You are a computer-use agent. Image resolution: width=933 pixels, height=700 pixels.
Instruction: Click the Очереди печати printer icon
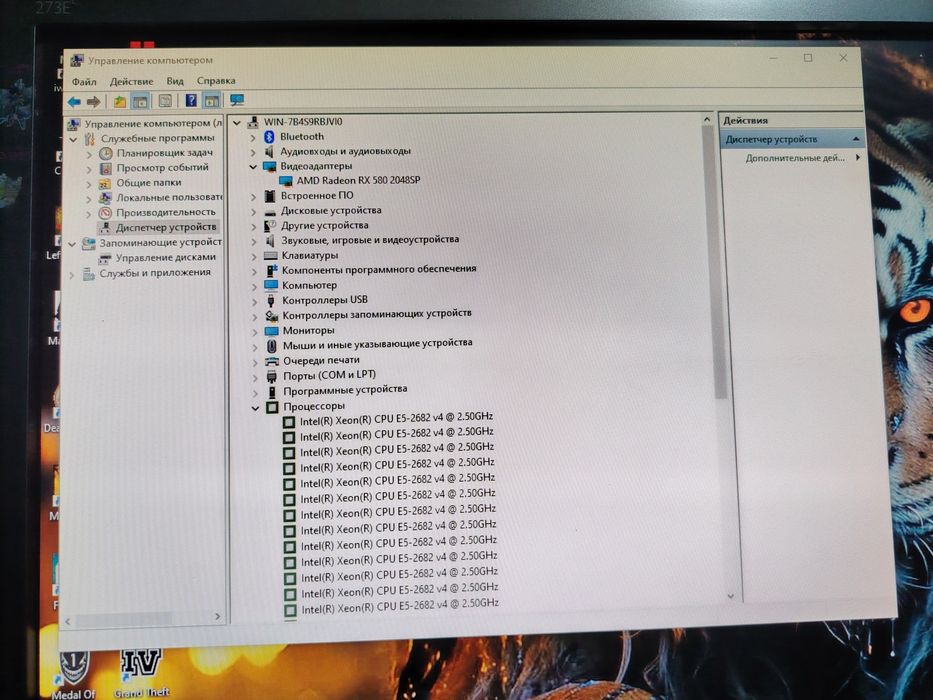272,361
